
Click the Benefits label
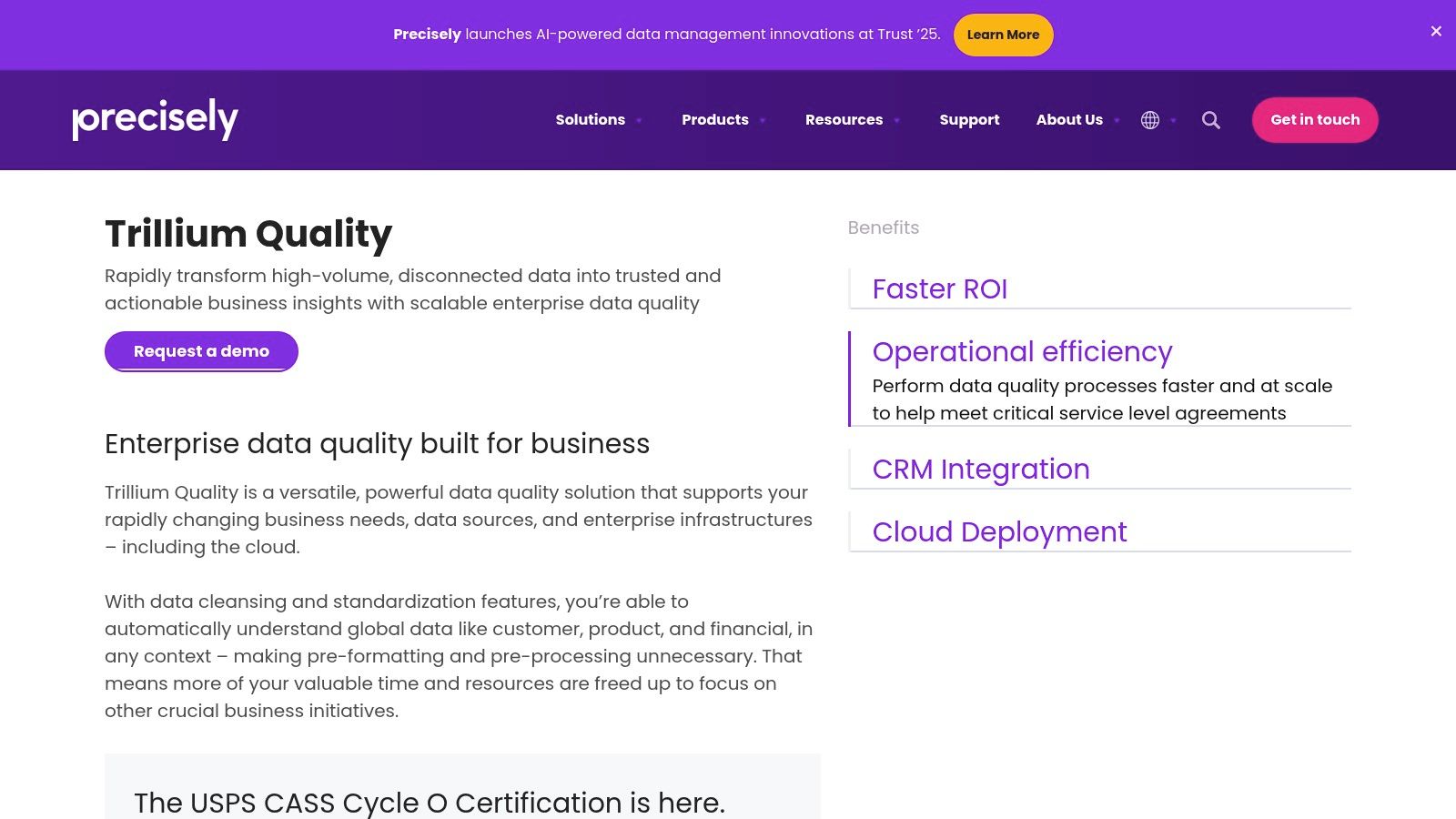883,227
